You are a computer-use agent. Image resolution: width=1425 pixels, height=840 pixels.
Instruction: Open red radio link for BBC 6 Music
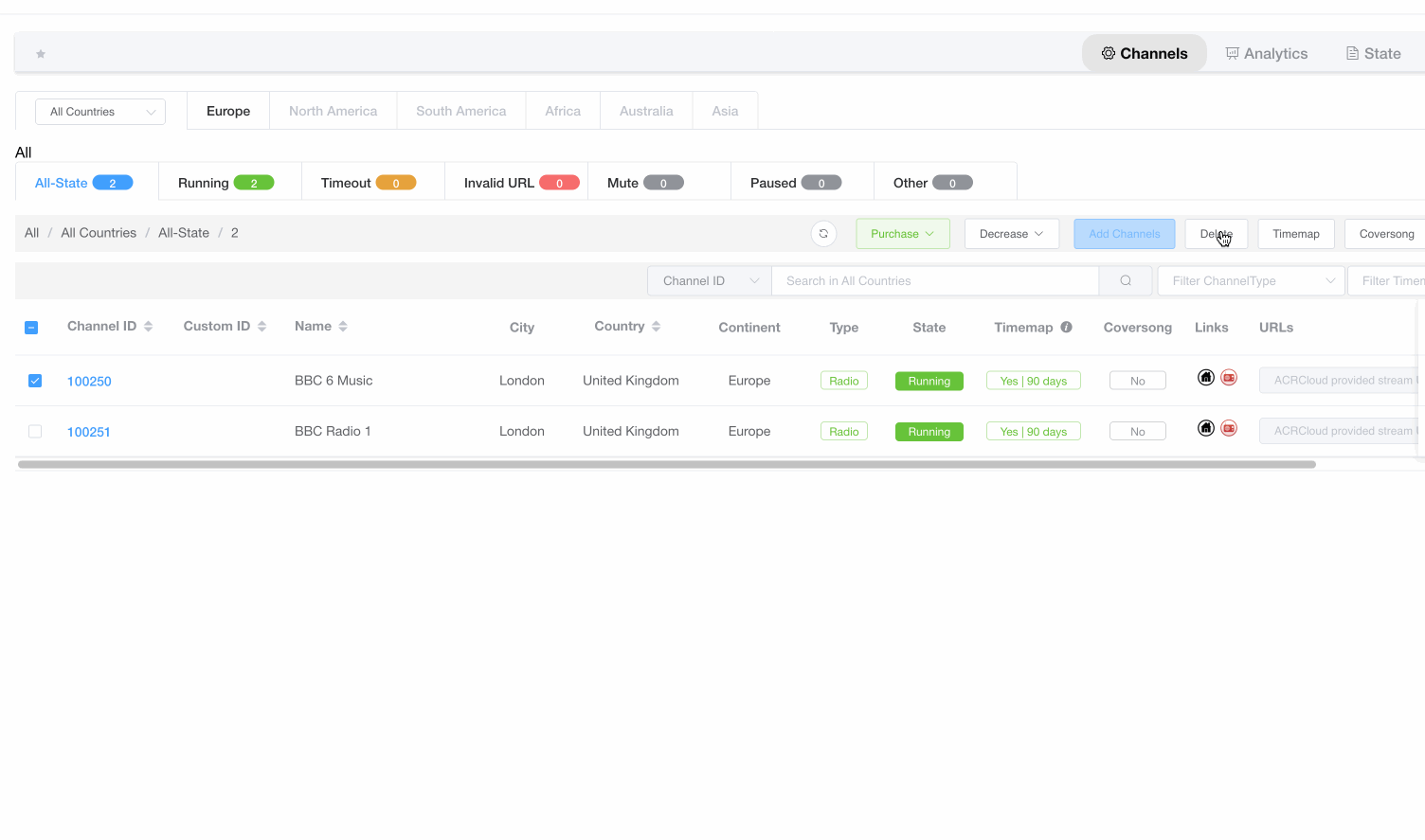[x=1229, y=378]
